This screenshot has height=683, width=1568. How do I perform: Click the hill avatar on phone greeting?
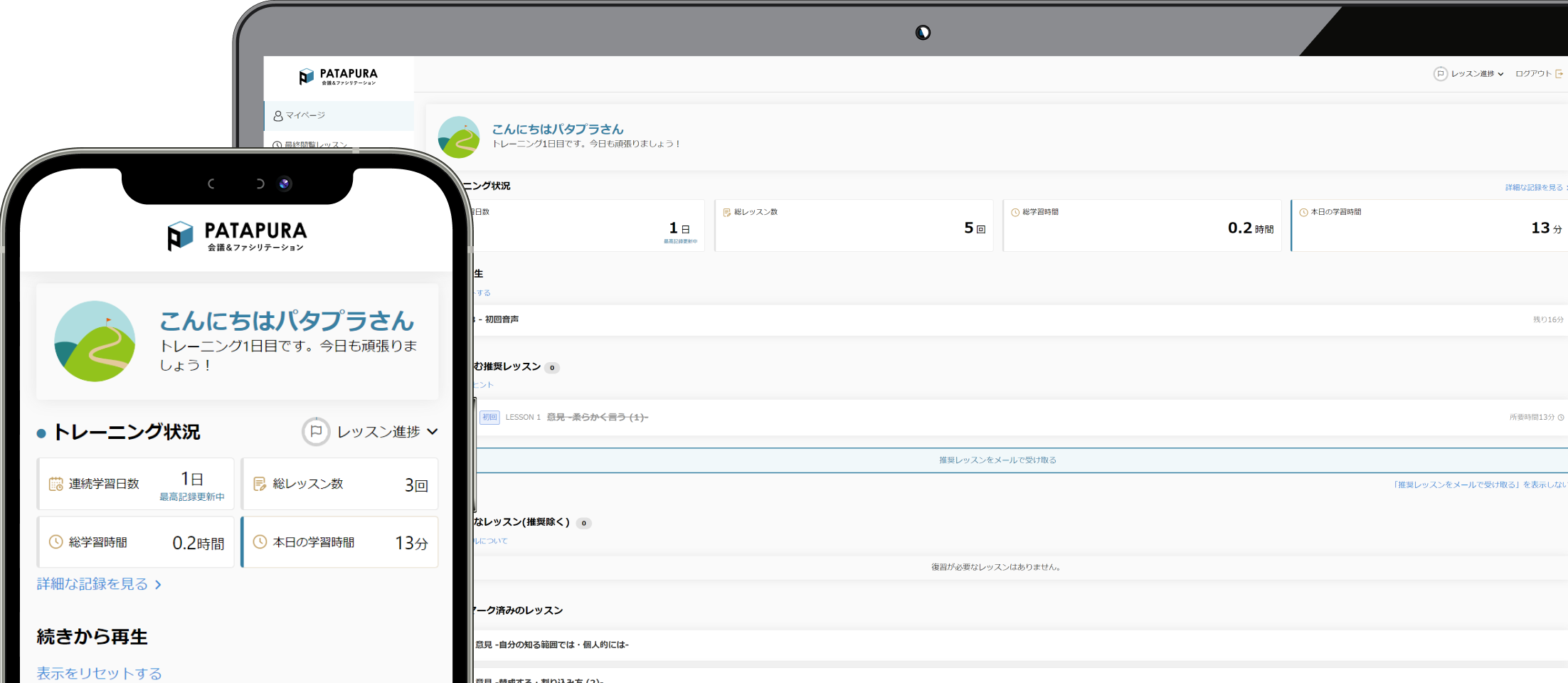95,341
